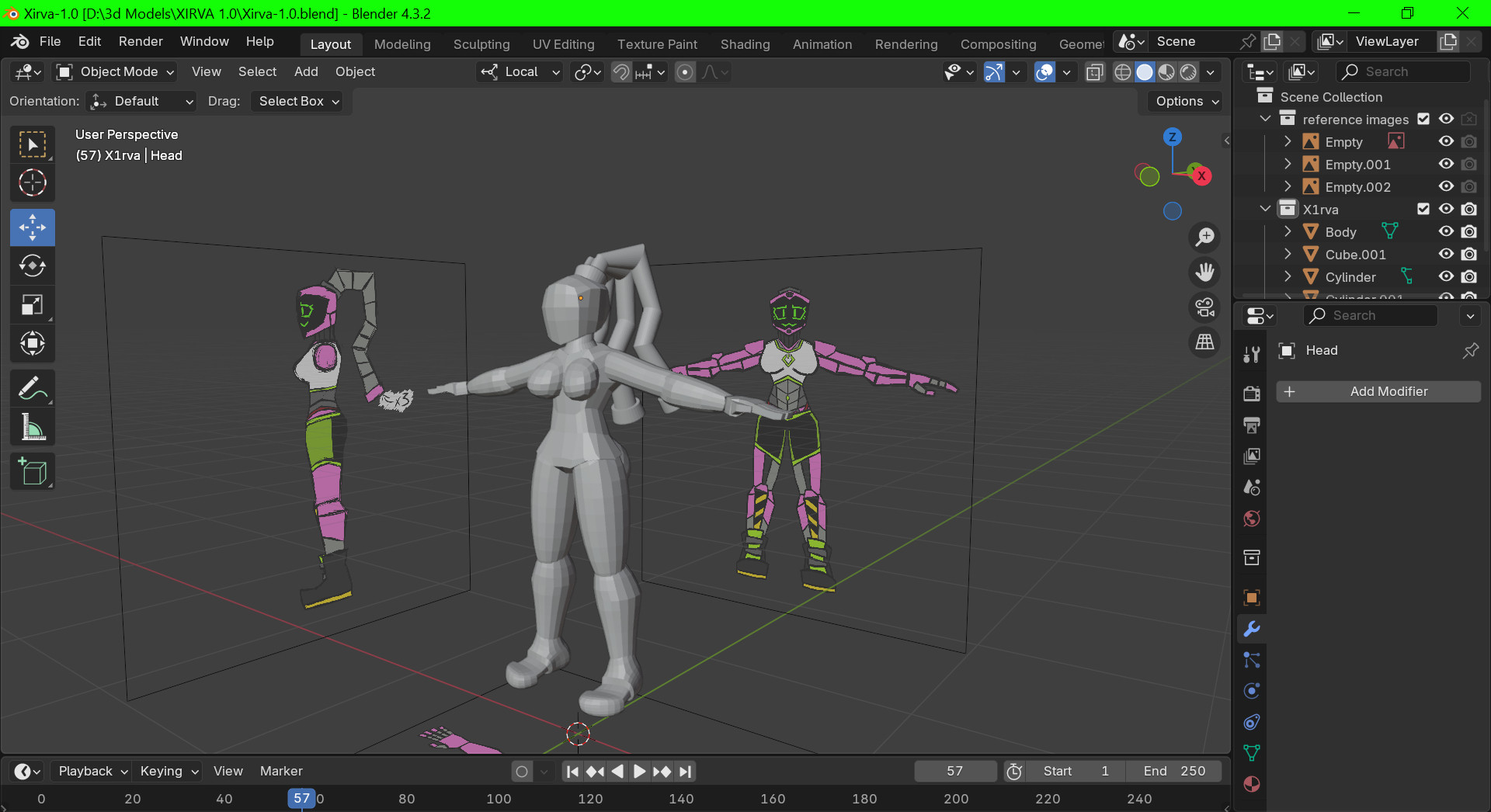Image resolution: width=1491 pixels, height=812 pixels.
Task: Open the viewport Add menu
Action: 306,71
